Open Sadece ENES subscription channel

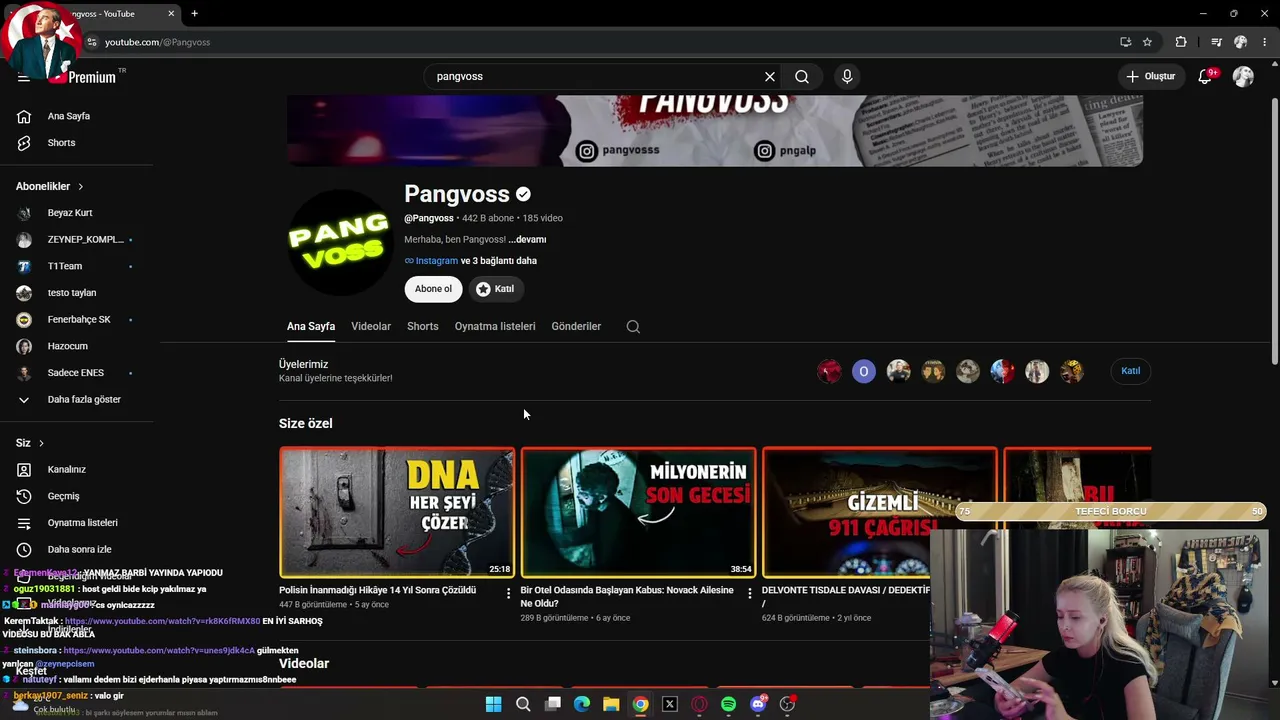click(x=76, y=373)
